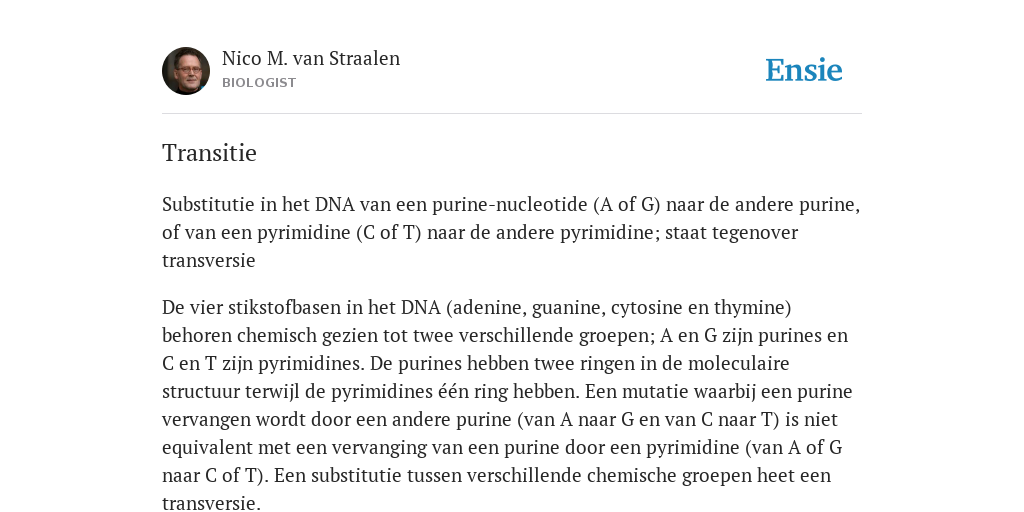Click the horizontal divider below the author header

point(512,114)
